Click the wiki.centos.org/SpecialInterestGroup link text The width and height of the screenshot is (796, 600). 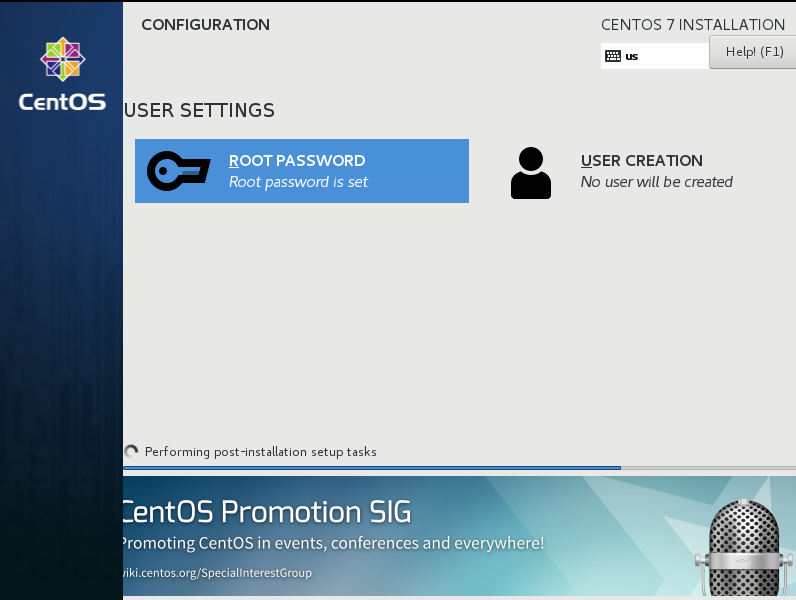click(x=217, y=573)
